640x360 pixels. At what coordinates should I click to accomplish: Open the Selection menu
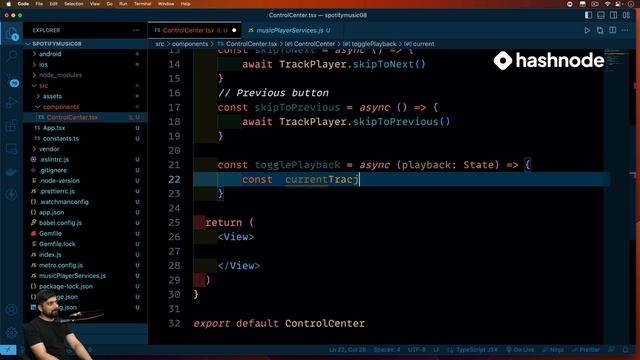point(74,4)
